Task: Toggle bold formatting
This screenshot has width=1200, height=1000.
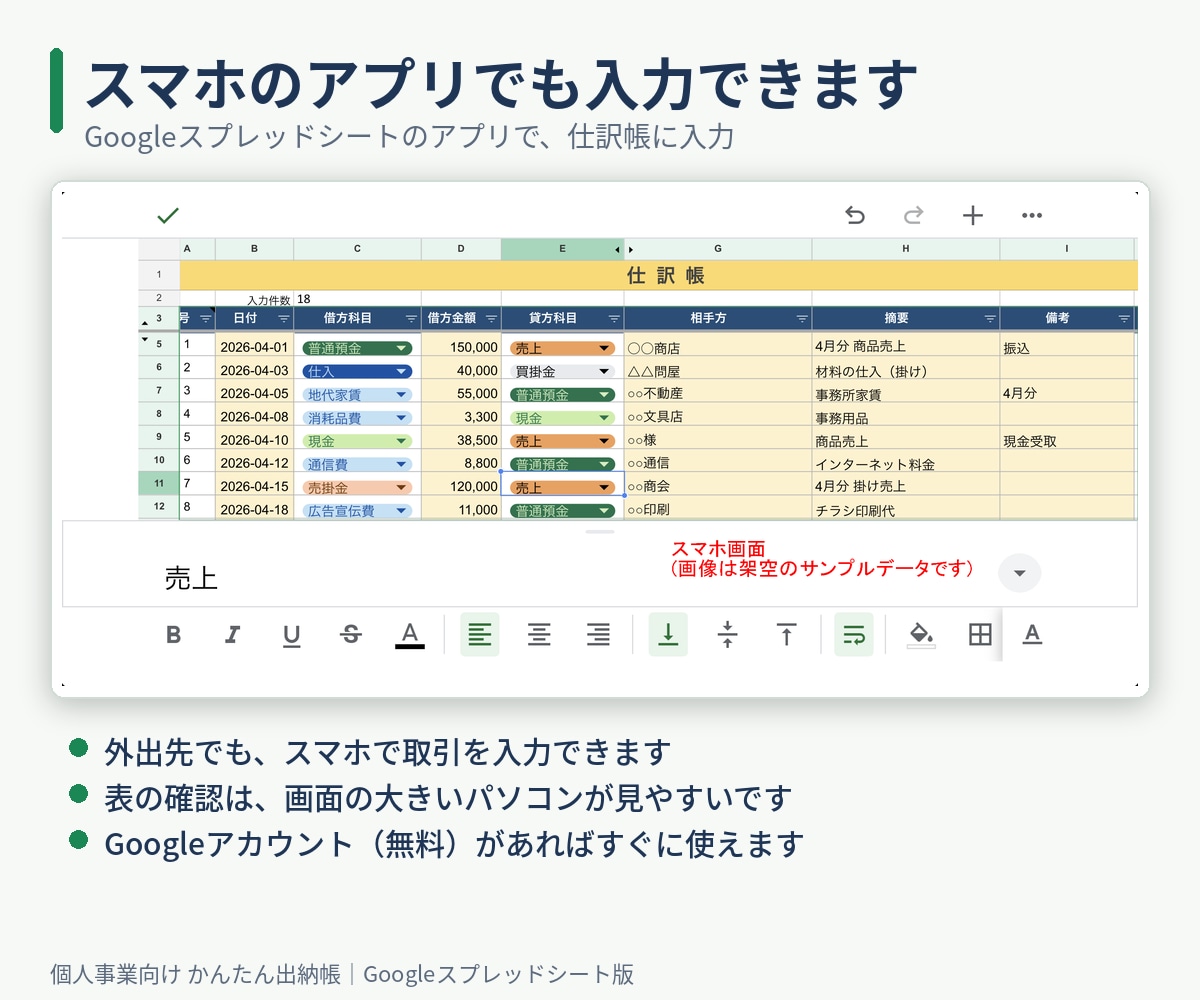Action: pyautogui.click(x=174, y=634)
